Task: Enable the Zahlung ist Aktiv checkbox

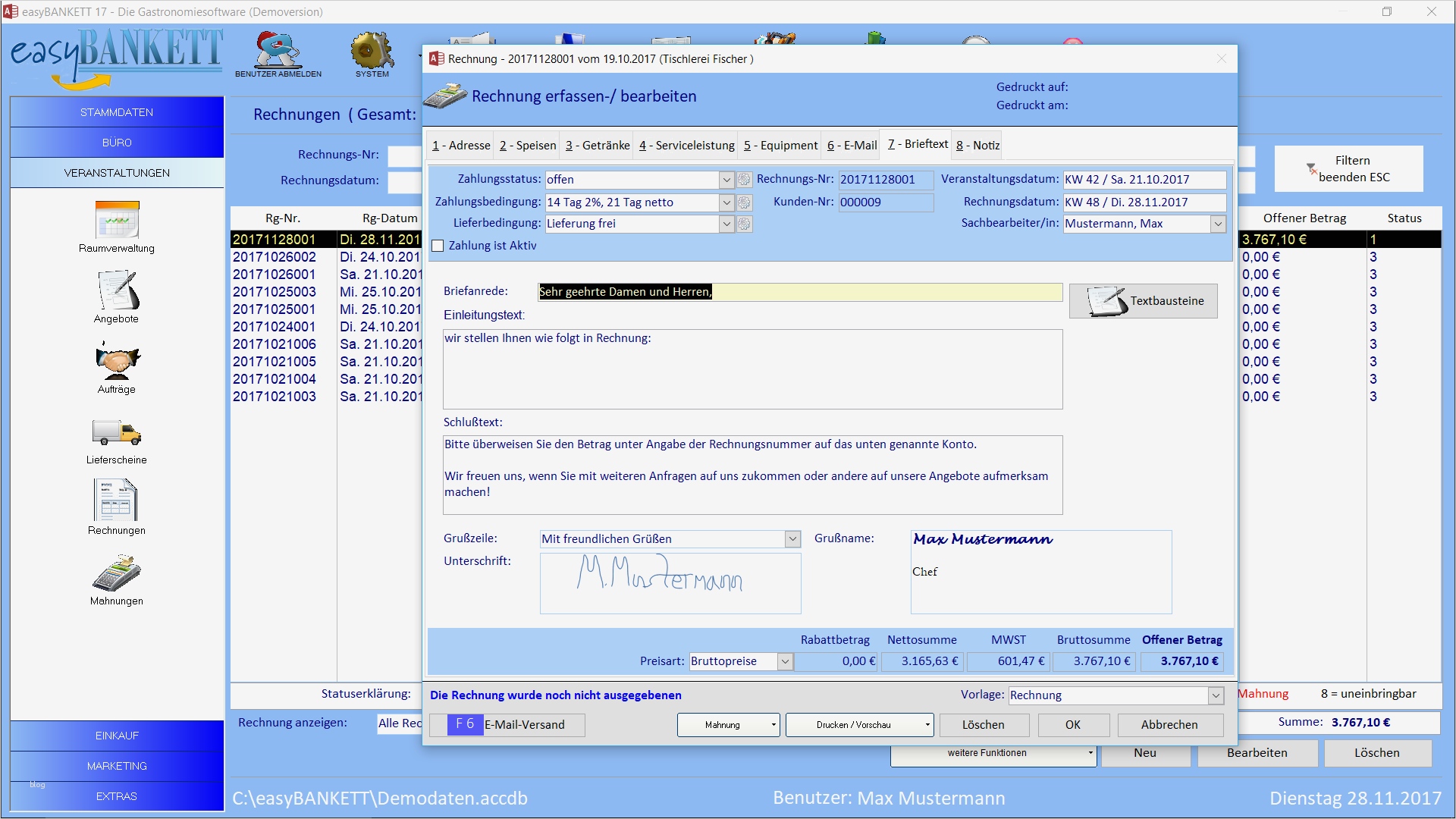Action: tap(438, 246)
